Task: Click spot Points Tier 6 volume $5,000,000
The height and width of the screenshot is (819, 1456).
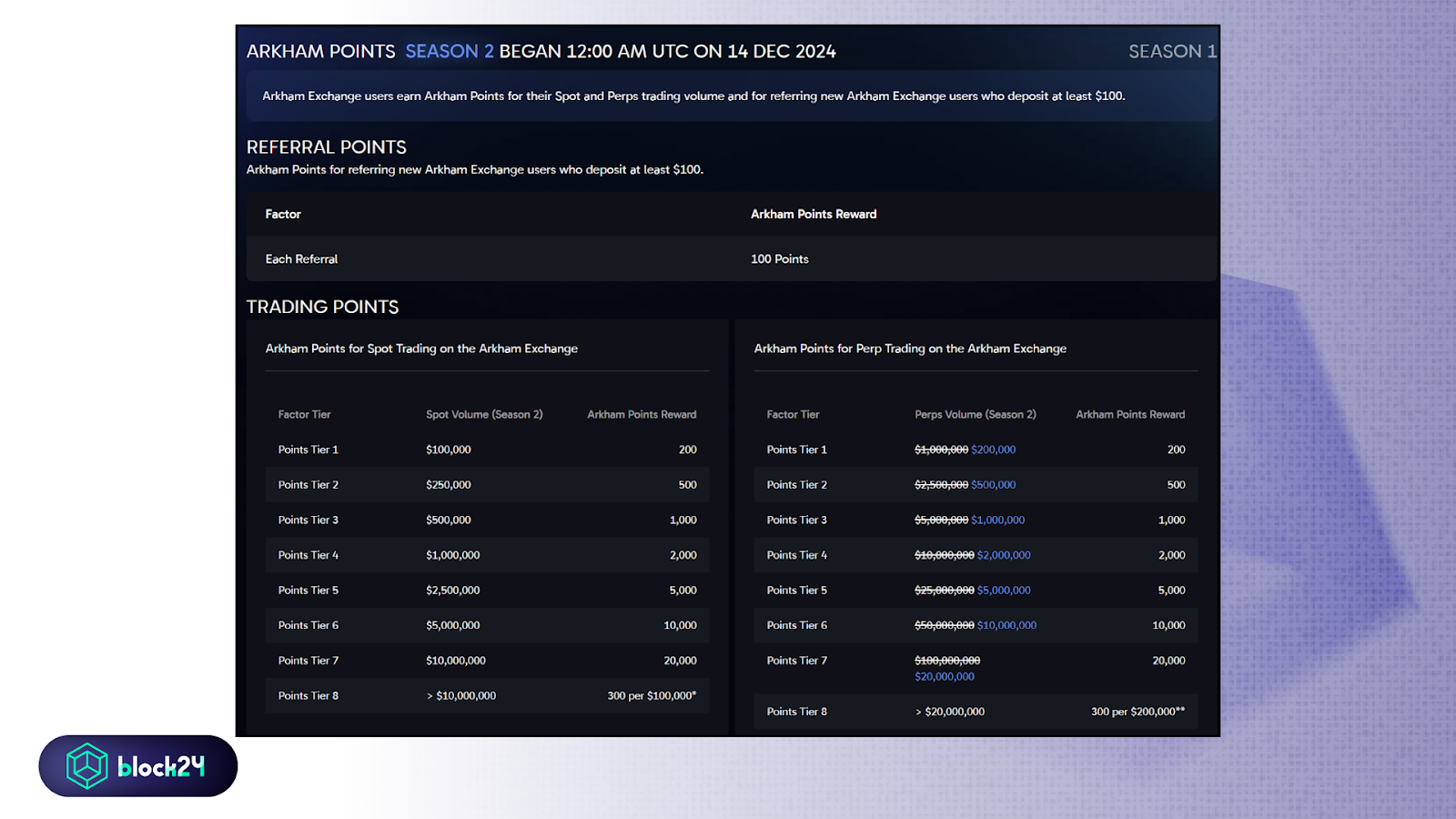Action: click(453, 625)
